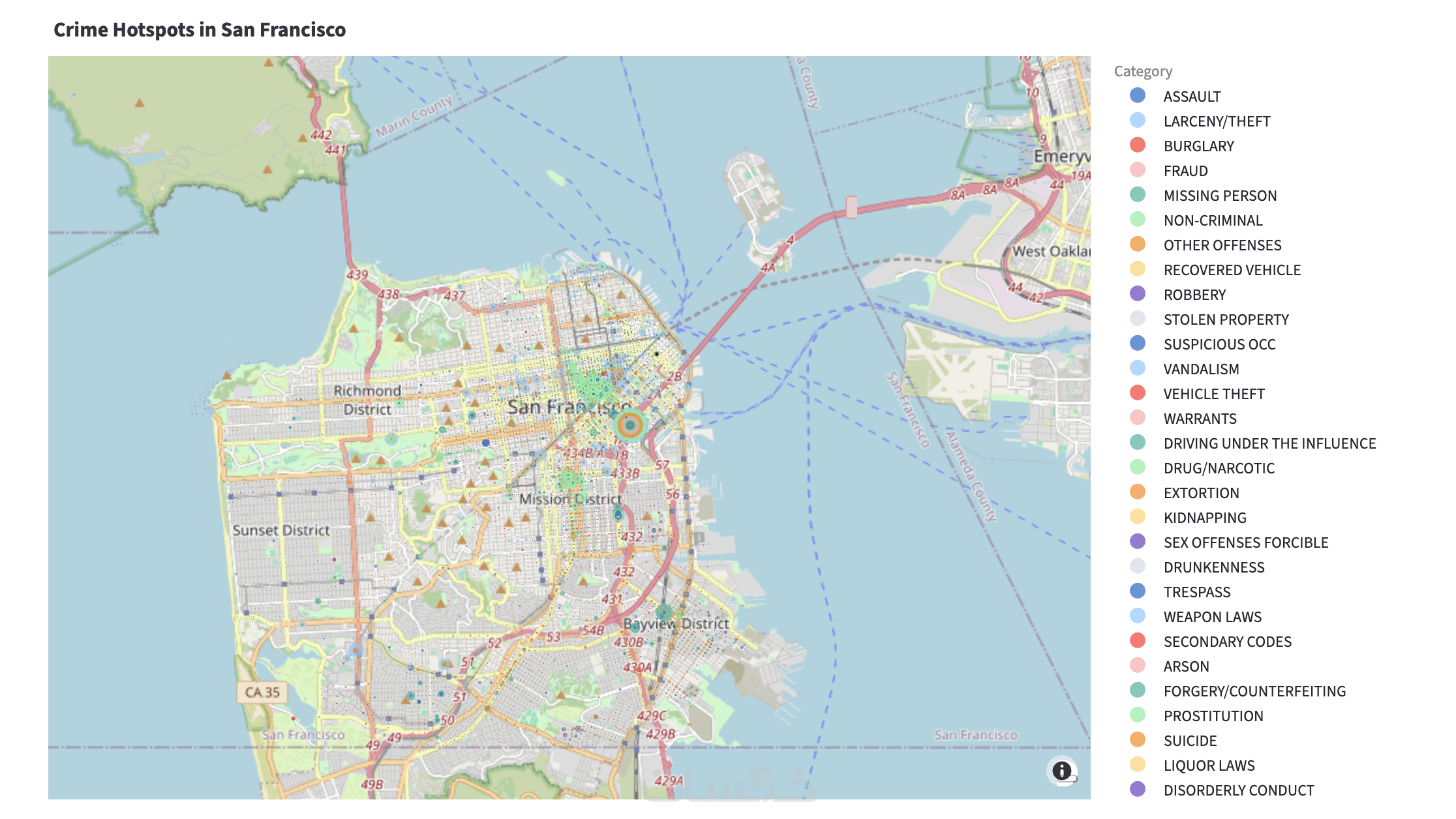1456x819 pixels.
Task: Toggle the DRUG/NARCOTIC legend entry
Action: coord(1219,468)
